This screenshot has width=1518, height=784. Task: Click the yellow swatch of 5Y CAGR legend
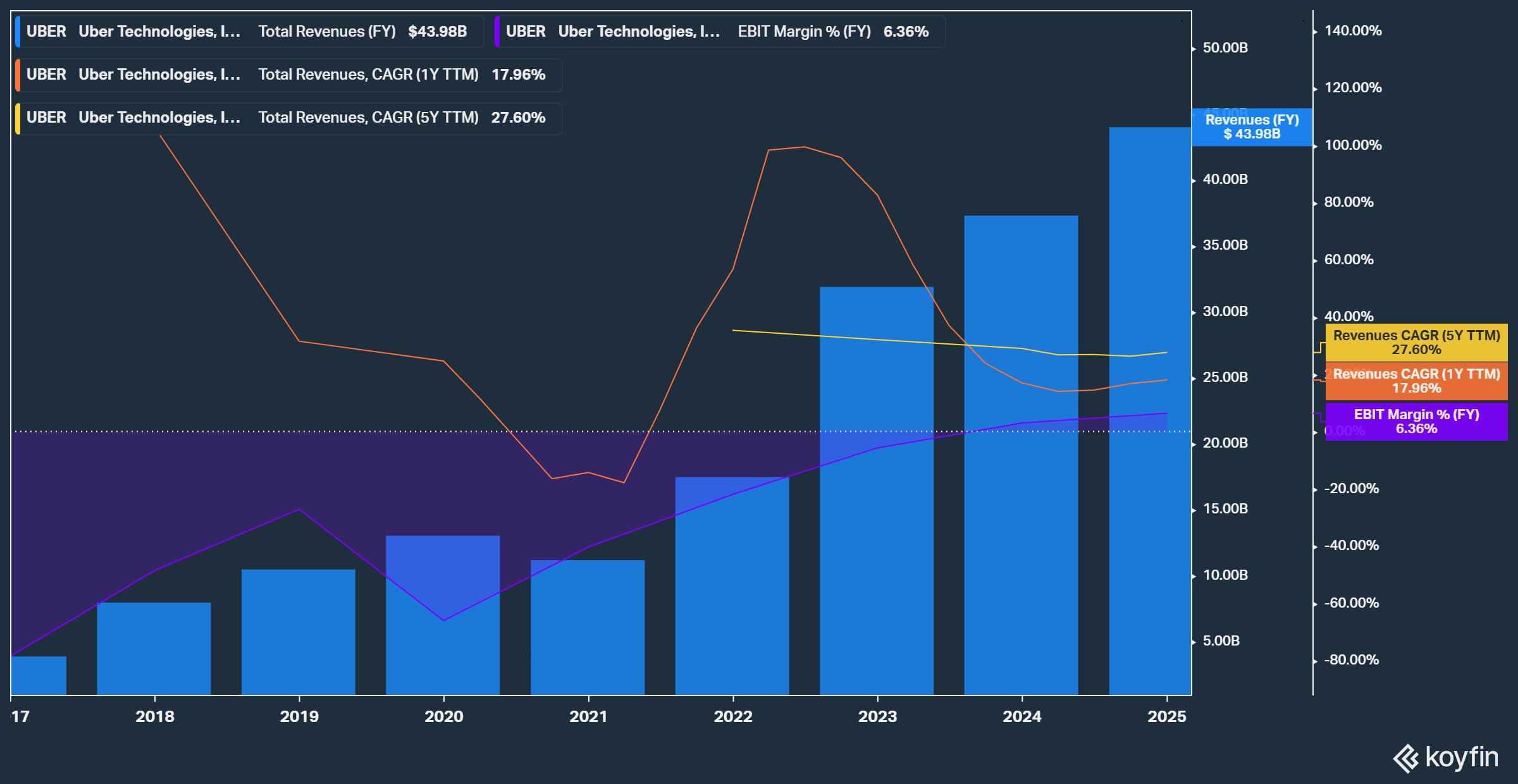pyautogui.click(x=18, y=118)
